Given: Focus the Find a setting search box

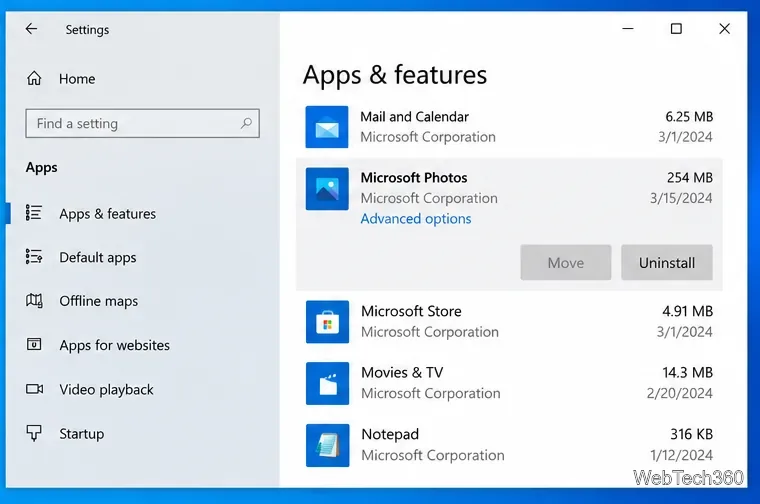Looking at the screenshot, I should pyautogui.click(x=142, y=123).
